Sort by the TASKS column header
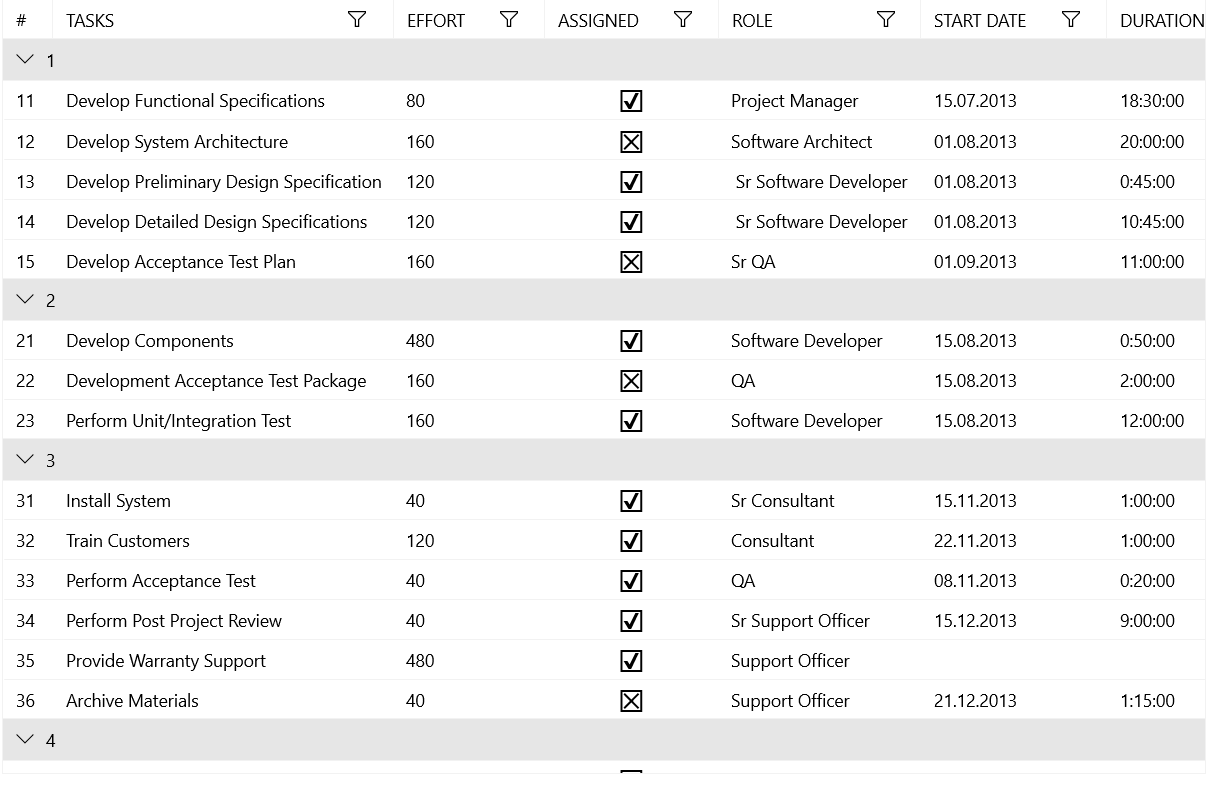The height and width of the screenshot is (785, 1211). pos(90,20)
